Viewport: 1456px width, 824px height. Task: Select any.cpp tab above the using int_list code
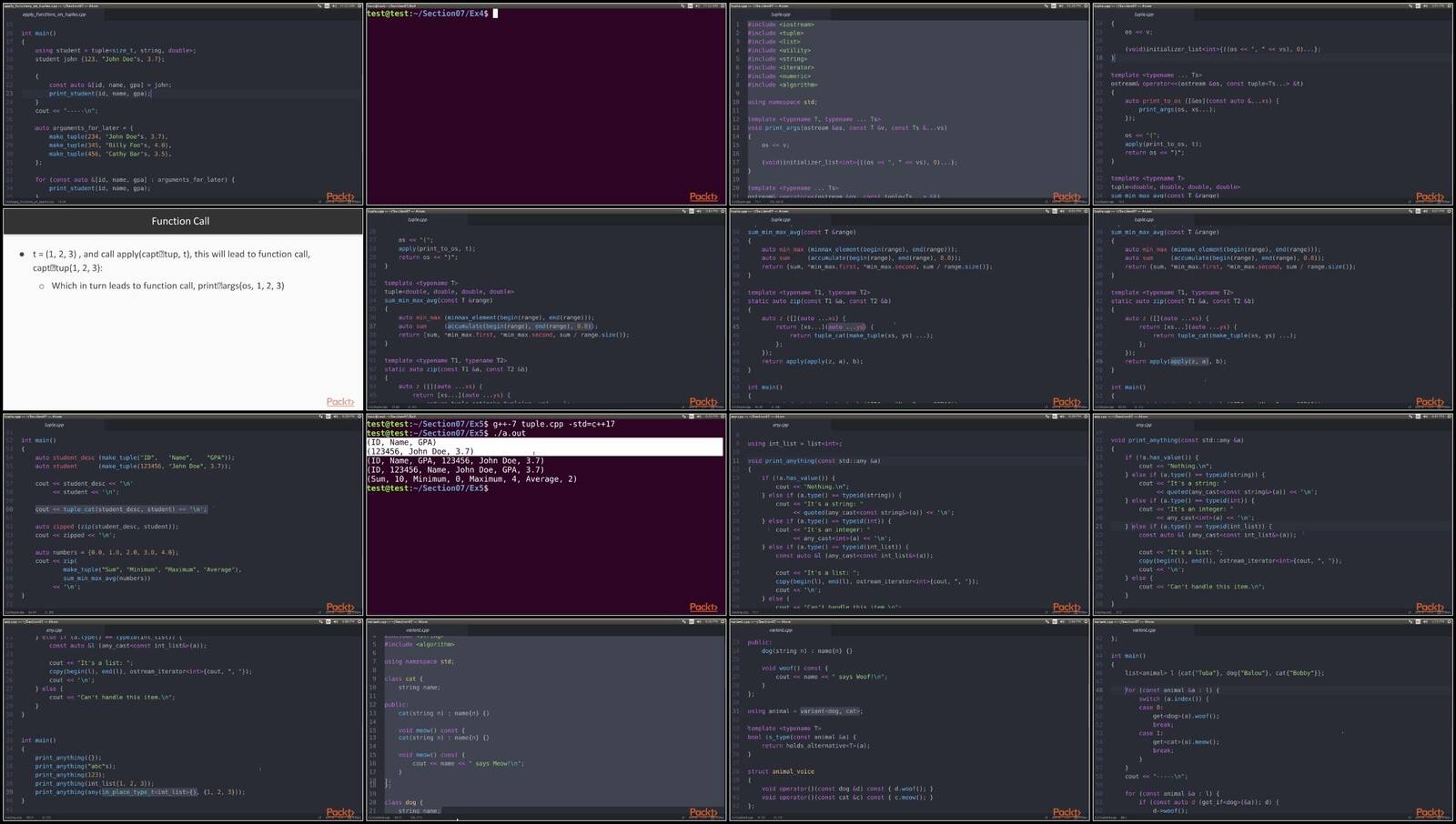pyautogui.click(x=781, y=425)
